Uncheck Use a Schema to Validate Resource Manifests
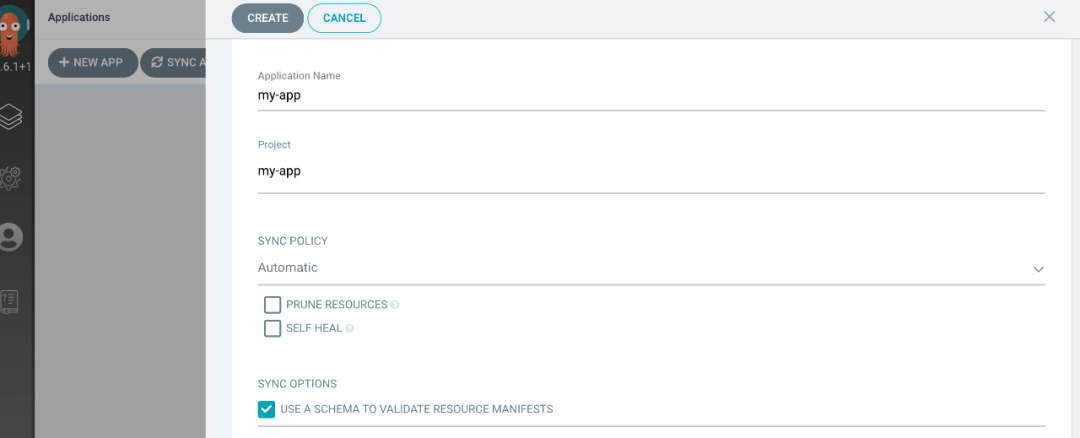 [266, 409]
